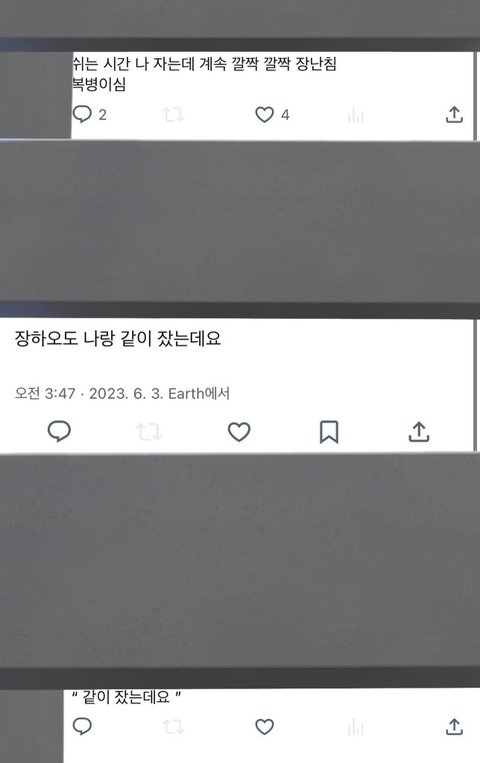
Task: Retweet the '복병이심' tweet
Action: coord(173,115)
